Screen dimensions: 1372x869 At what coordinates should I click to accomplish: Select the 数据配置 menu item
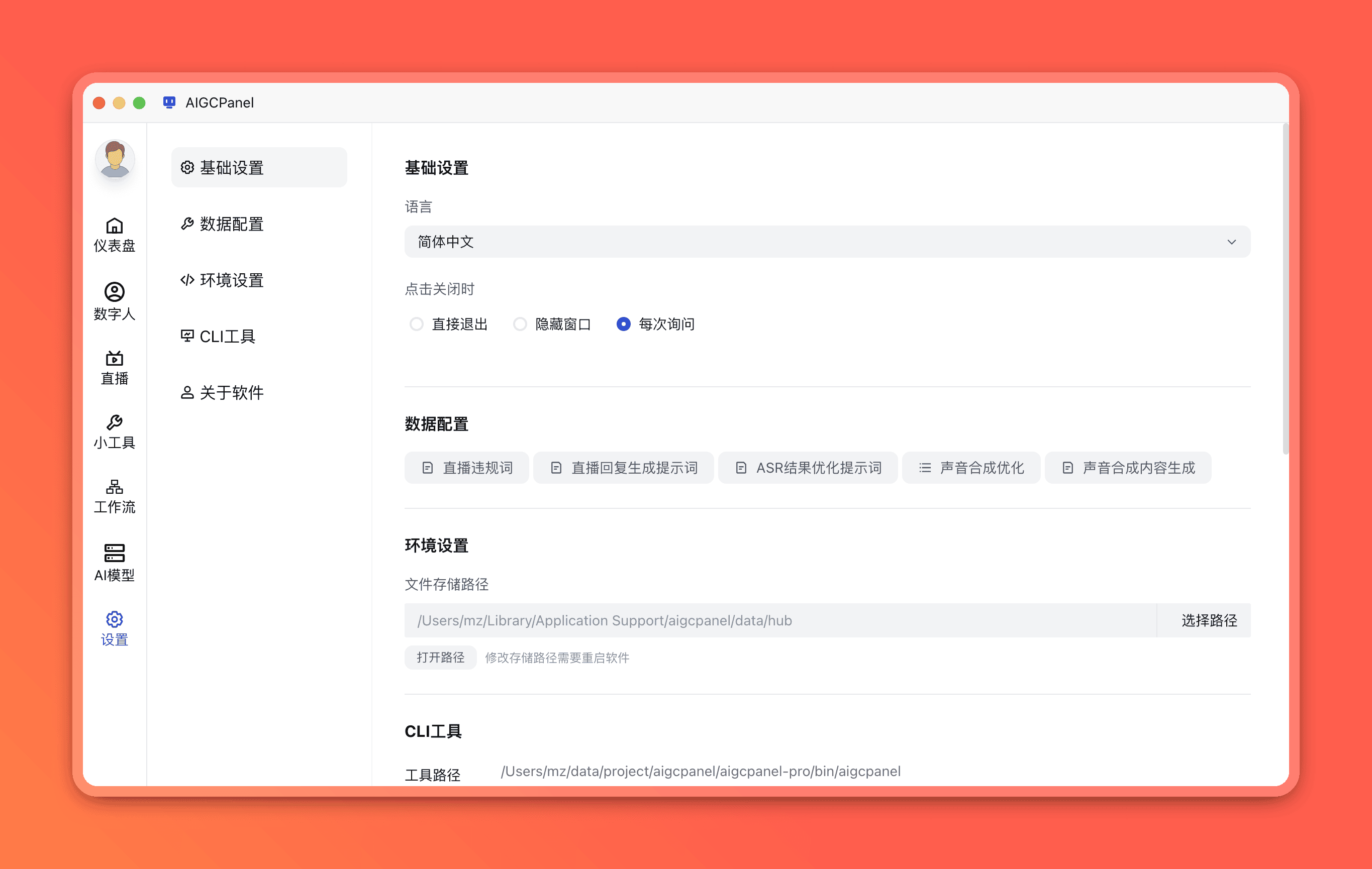pos(259,224)
